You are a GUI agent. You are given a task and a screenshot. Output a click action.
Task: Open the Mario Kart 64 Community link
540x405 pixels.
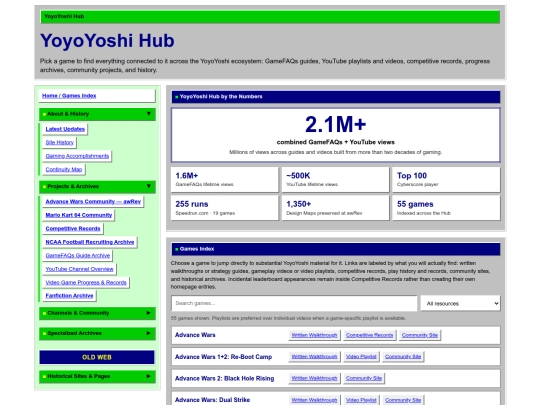click(x=79, y=215)
